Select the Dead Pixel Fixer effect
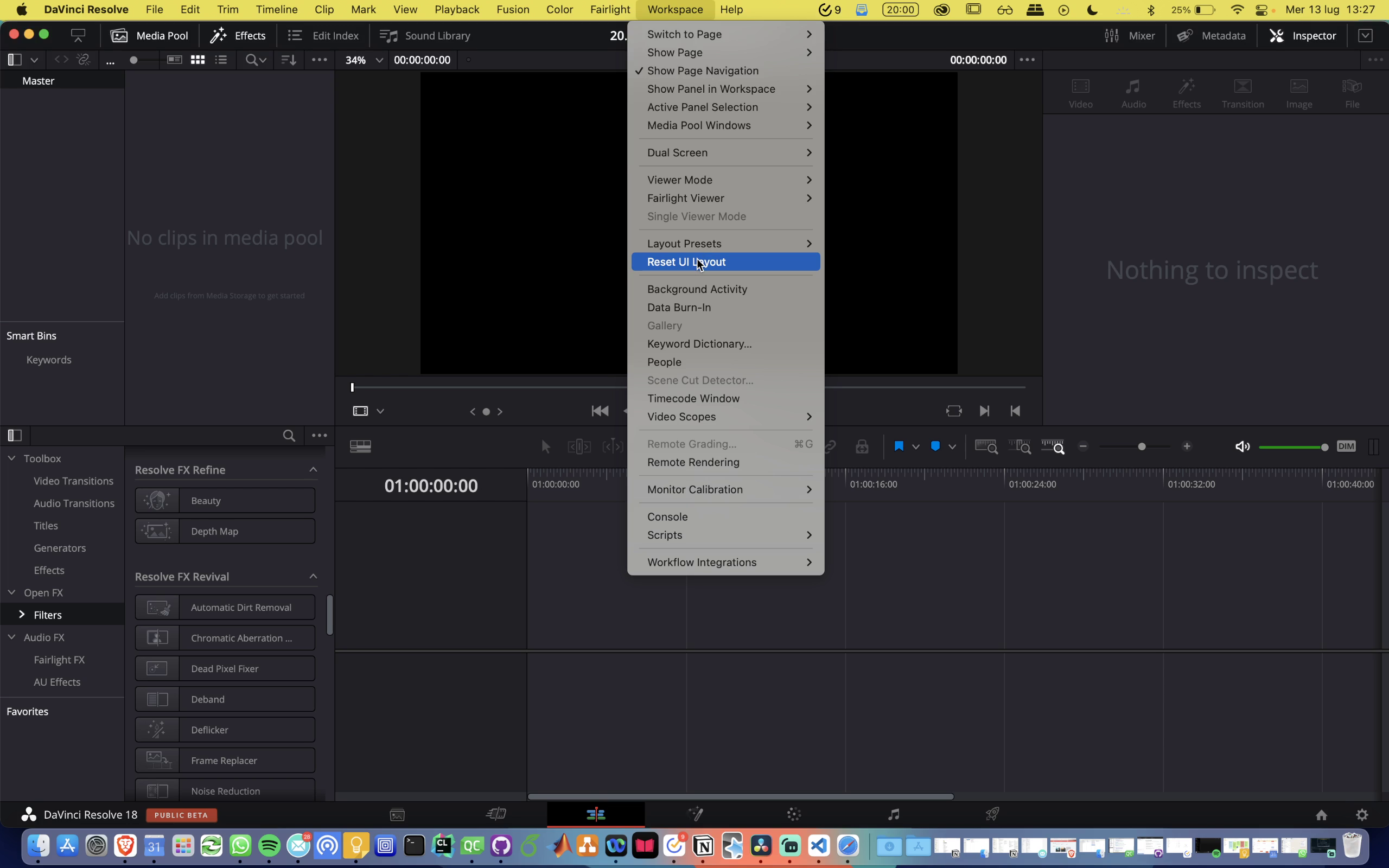This screenshot has height=868, width=1389. point(225,668)
